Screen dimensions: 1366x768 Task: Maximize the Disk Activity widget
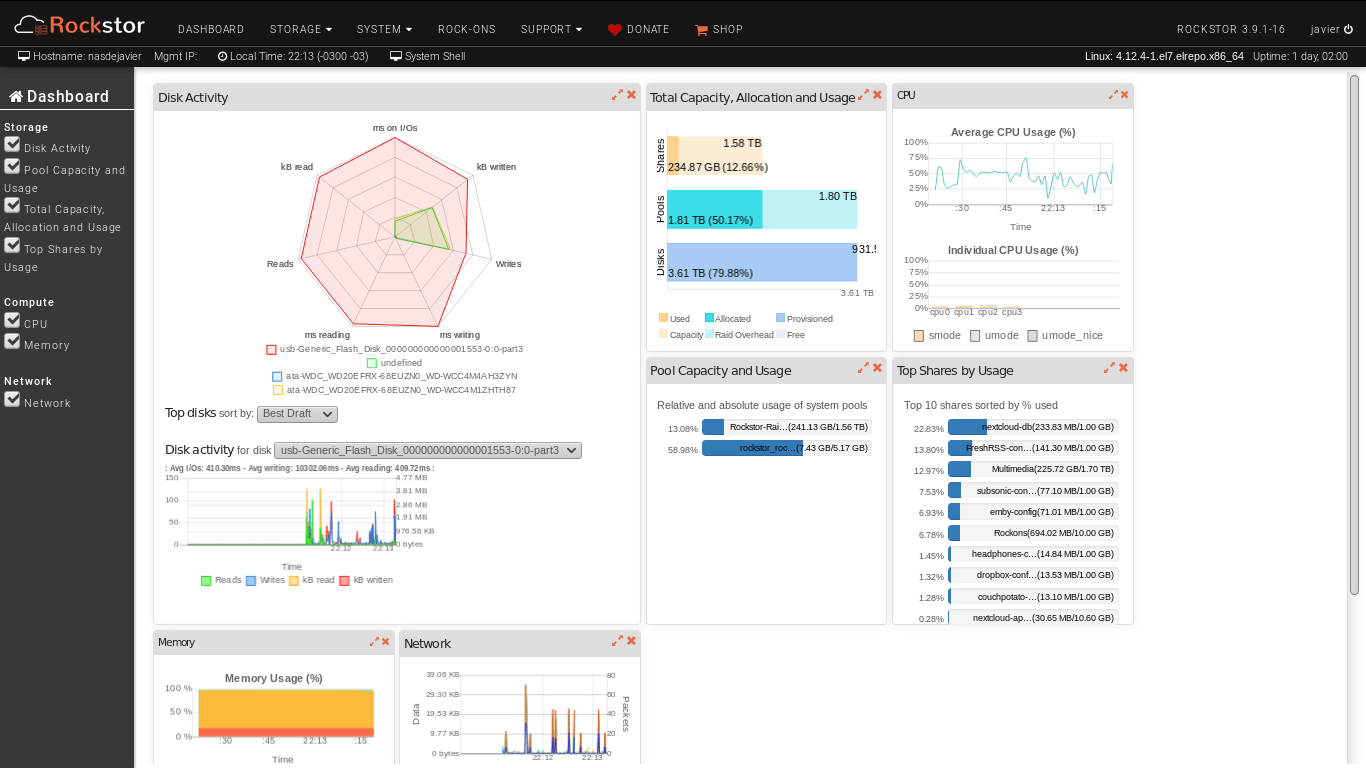point(617,95)
